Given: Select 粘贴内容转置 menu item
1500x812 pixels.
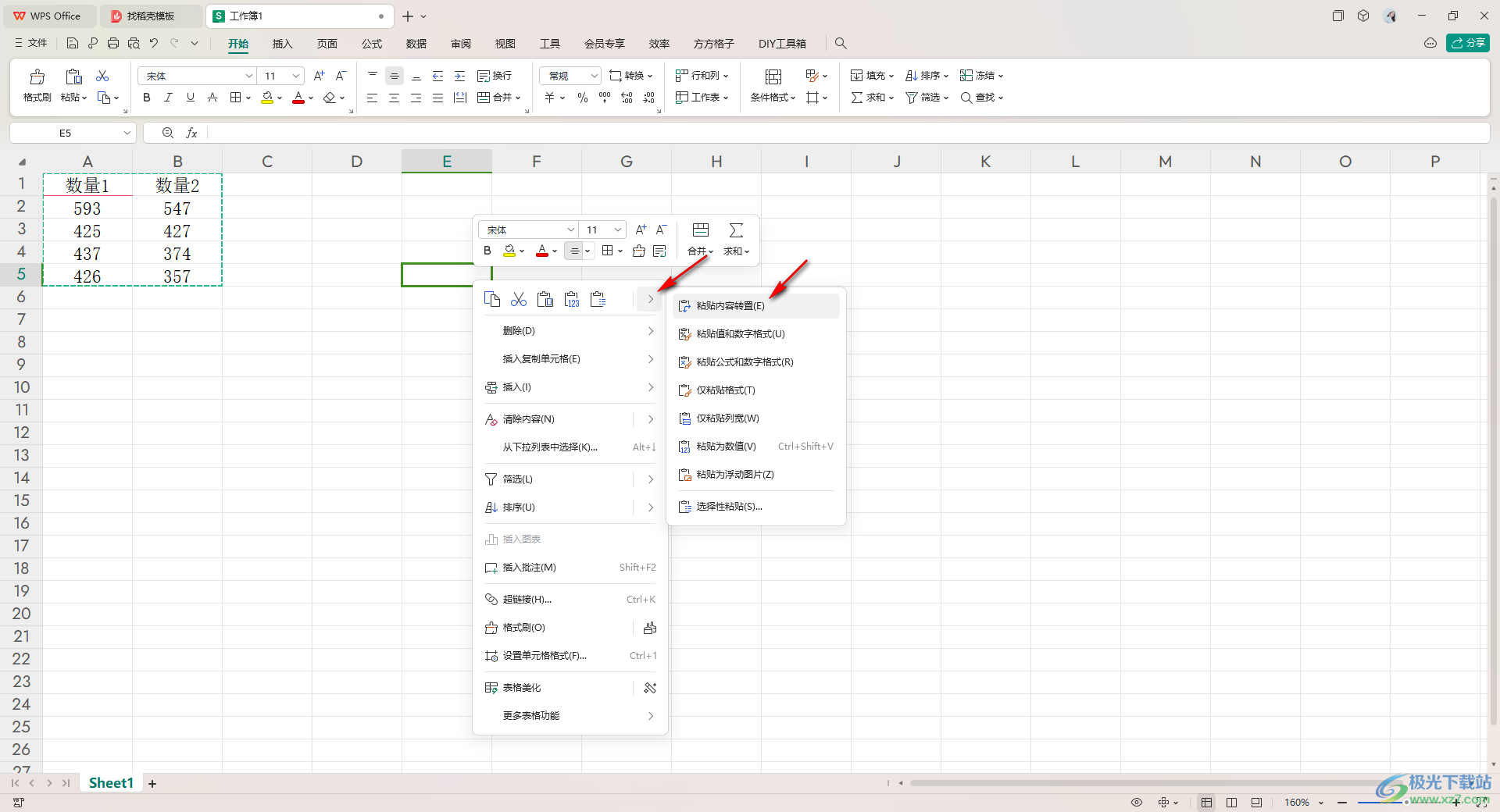Looking at the screenshot, I should click(755, 306).
